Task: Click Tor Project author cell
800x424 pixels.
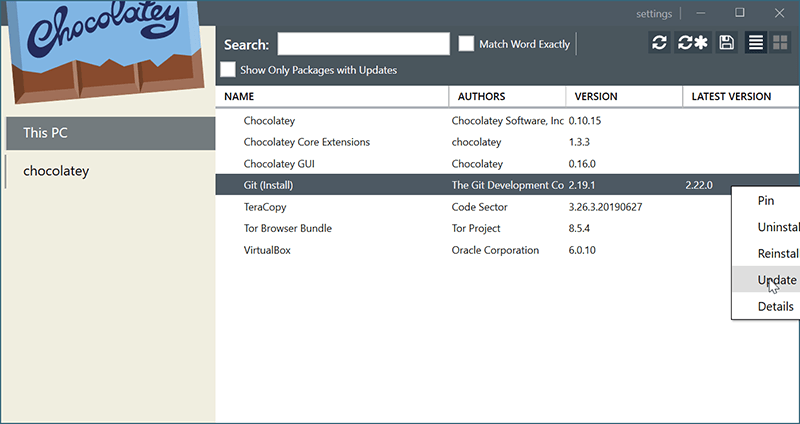Action: 476,229
